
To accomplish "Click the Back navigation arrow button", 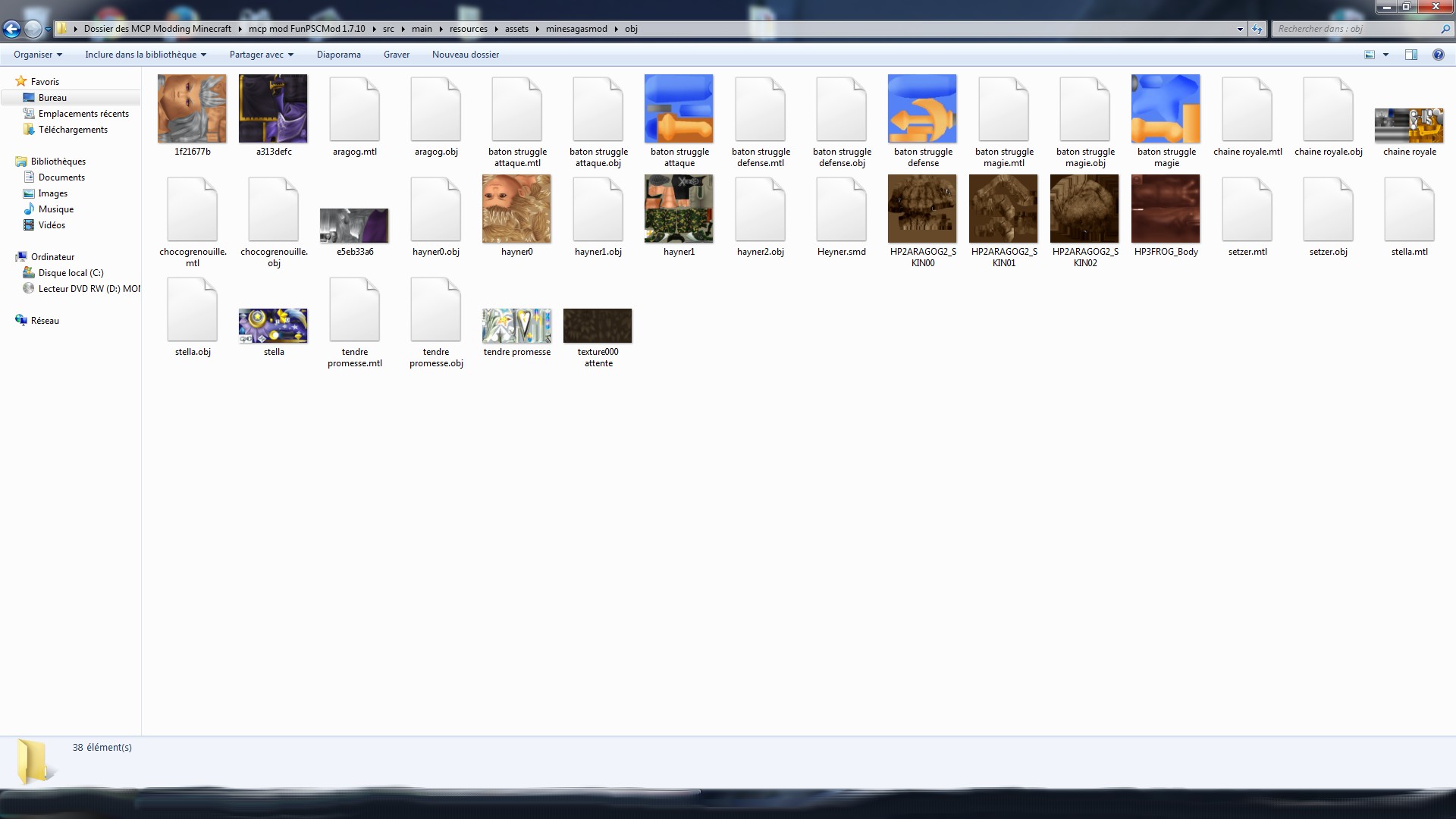I will coord(11,29).
